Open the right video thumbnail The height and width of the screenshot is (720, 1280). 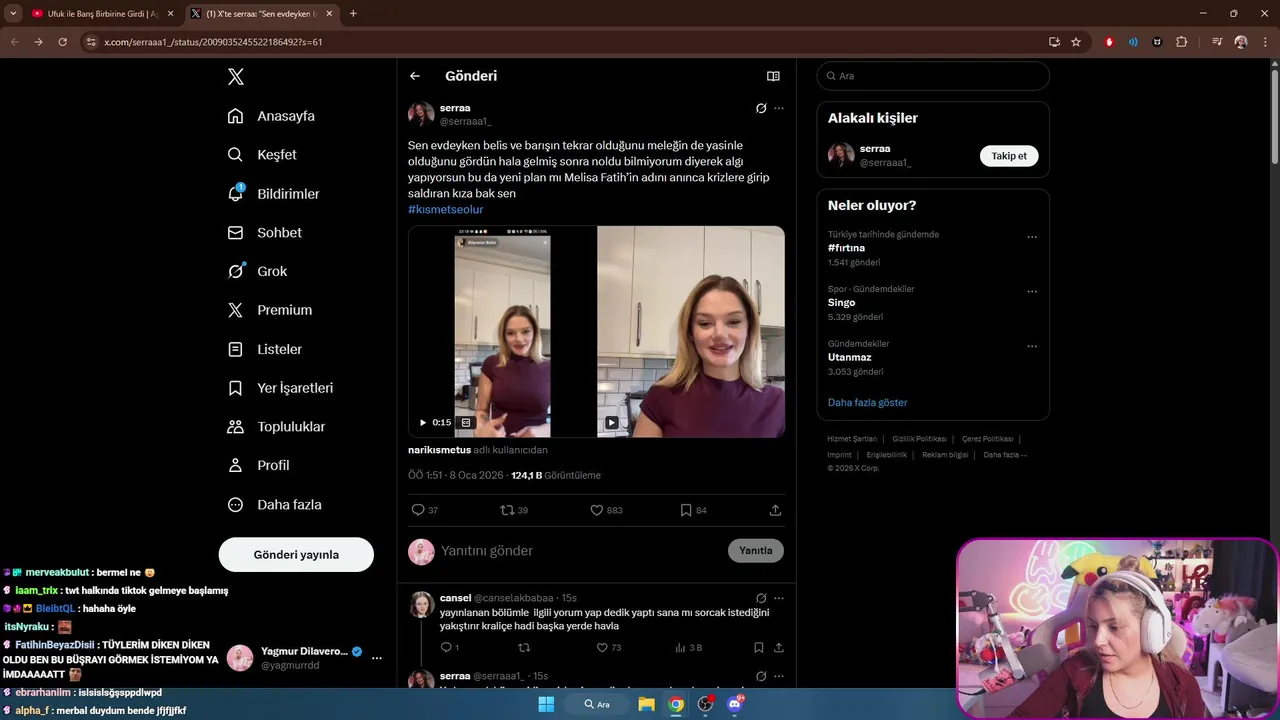click(691, 332)
